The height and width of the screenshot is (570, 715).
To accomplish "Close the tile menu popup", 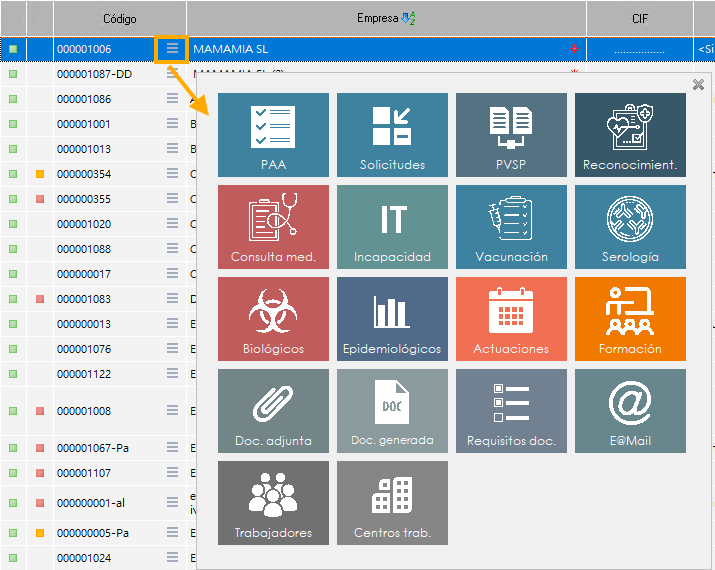I will pos(698,85).
